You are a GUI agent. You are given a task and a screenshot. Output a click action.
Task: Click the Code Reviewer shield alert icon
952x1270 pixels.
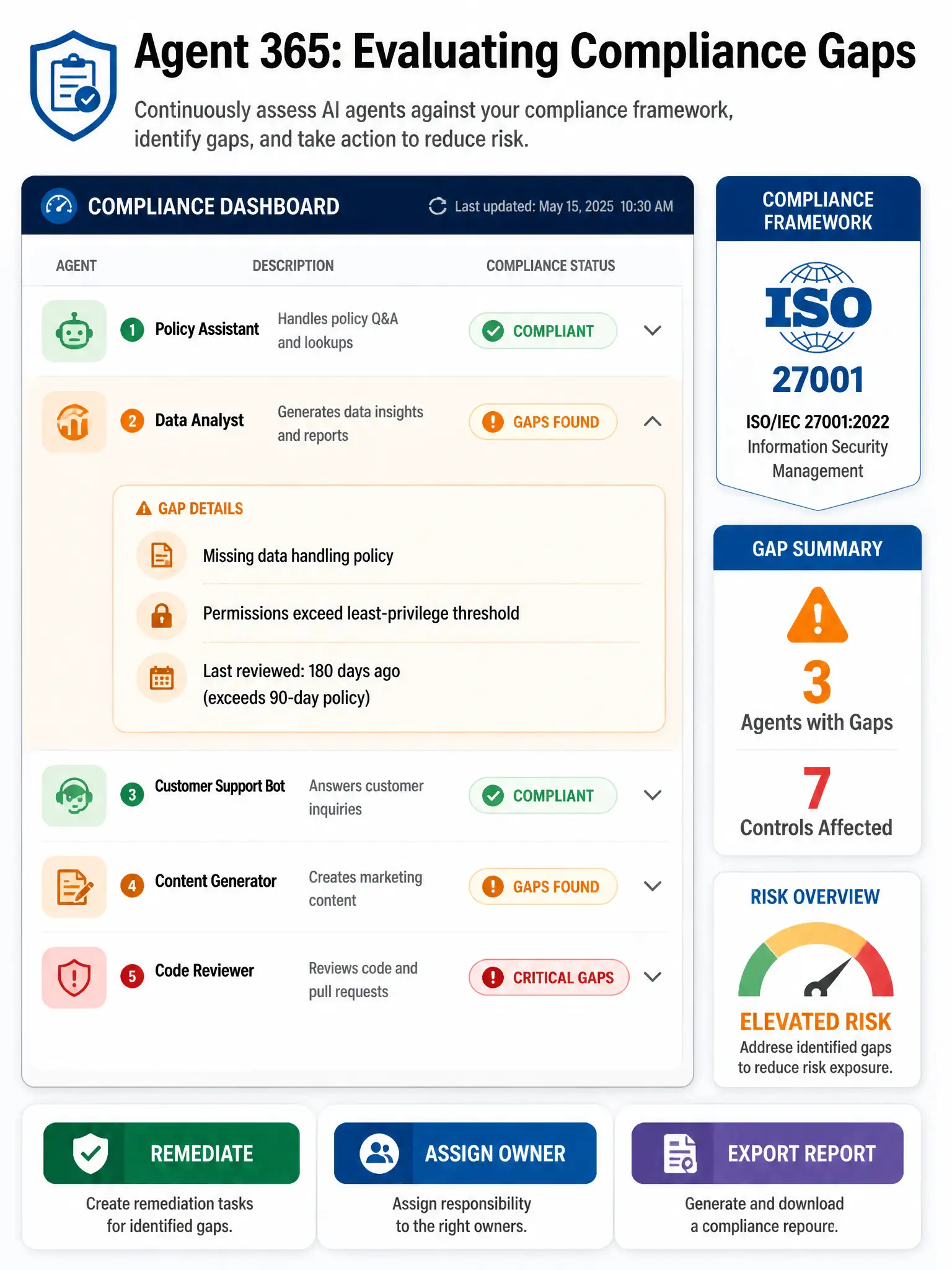pyautogui.click(x=74, y=977)
